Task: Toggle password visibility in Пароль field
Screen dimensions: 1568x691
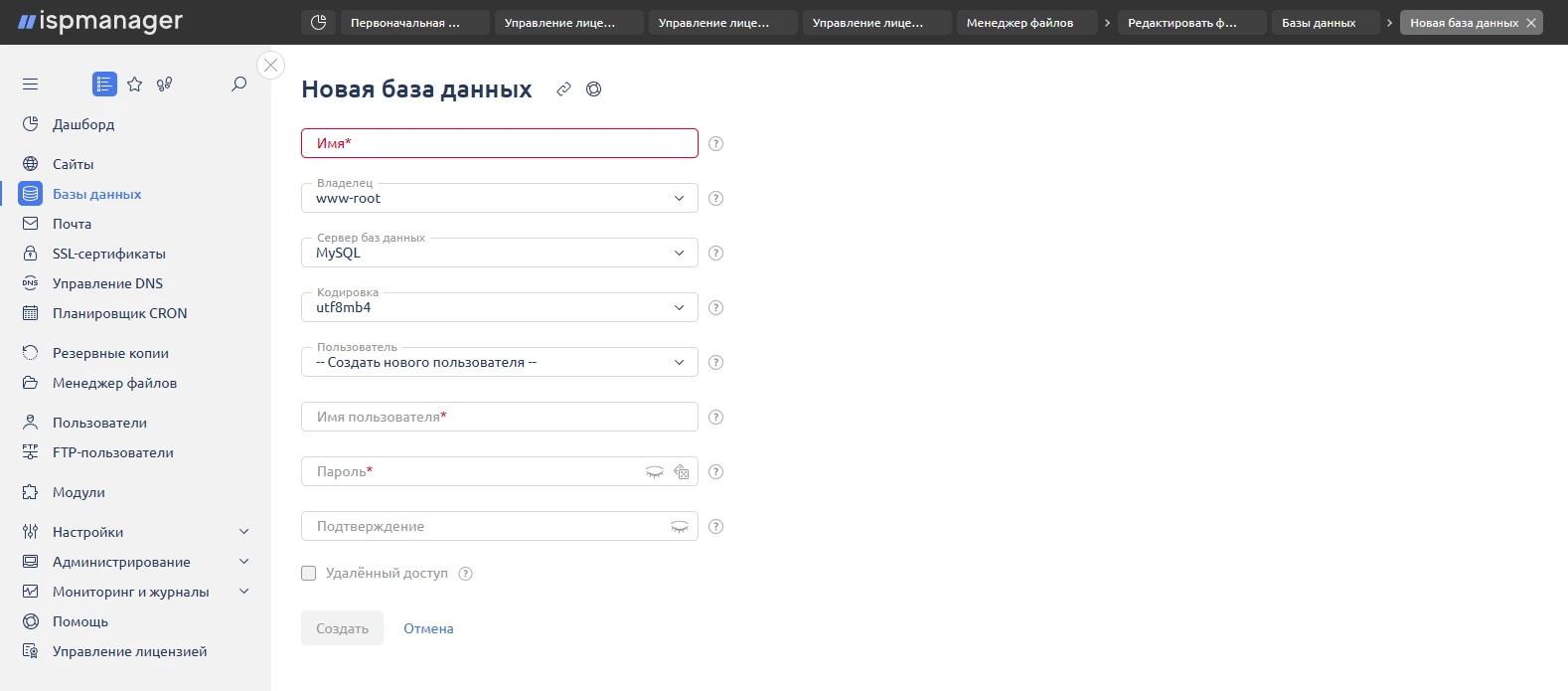Action: 655,472
